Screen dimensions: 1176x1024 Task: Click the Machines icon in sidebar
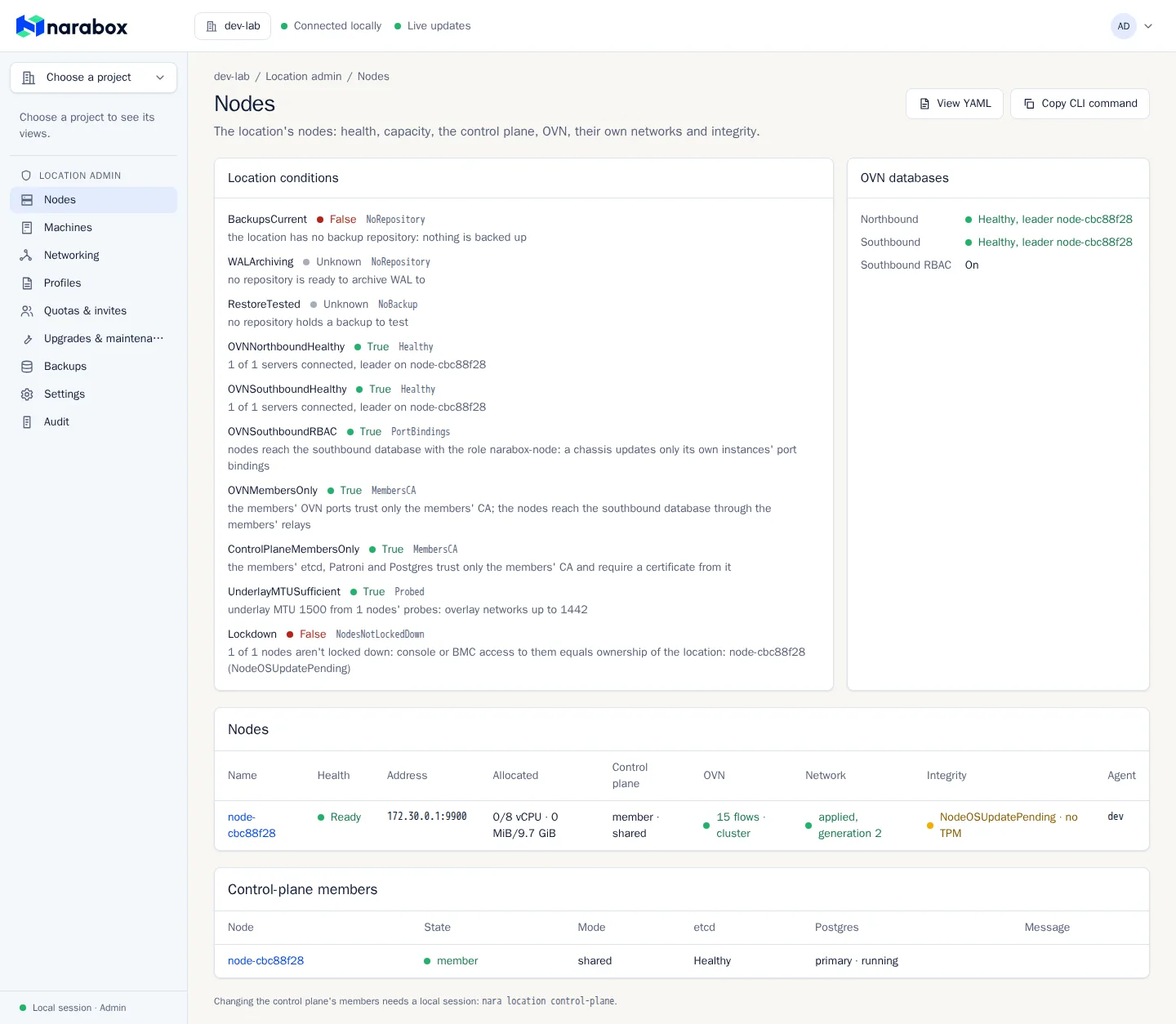pyautogui.click(x=27, y=228)
